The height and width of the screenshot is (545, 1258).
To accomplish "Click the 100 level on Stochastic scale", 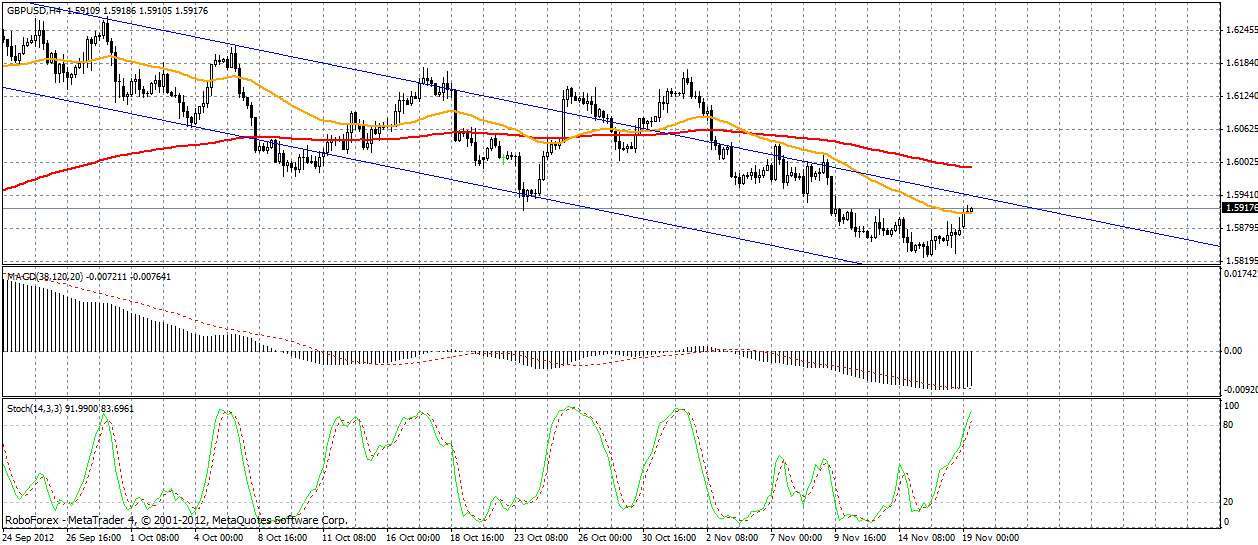I will (1233, 406).
